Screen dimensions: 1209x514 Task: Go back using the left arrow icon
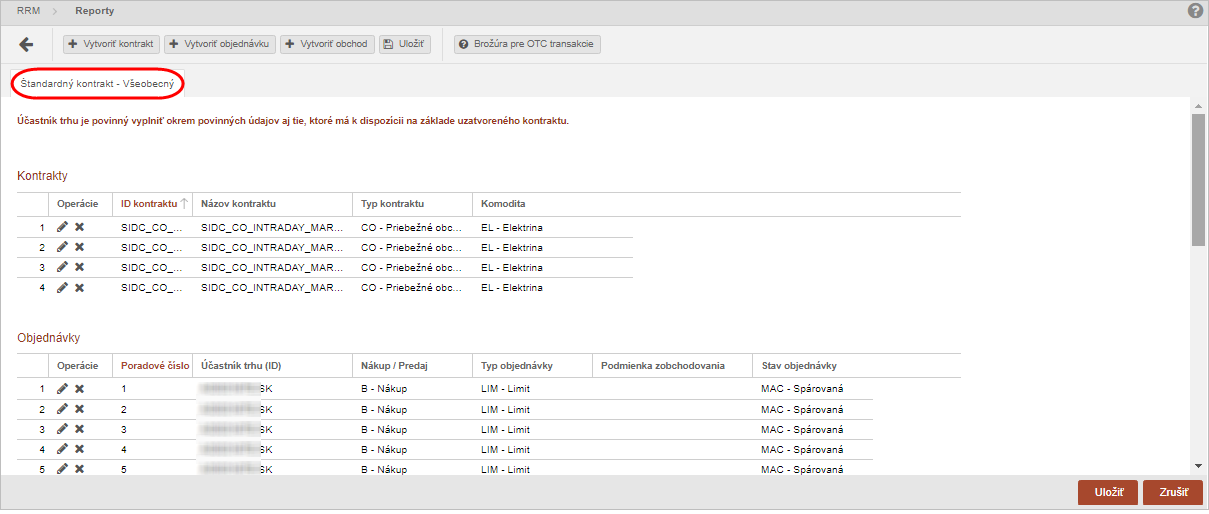(x=26, y=44)
